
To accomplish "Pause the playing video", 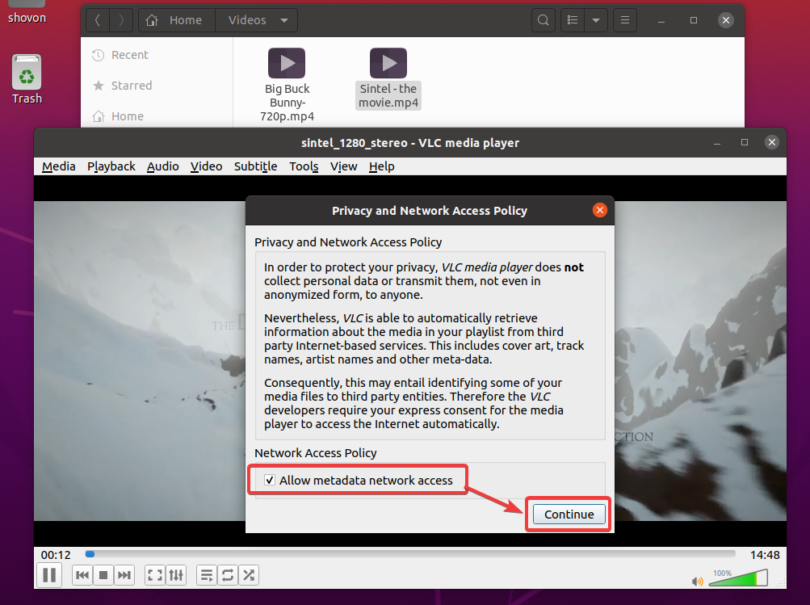I will [48, 575].
